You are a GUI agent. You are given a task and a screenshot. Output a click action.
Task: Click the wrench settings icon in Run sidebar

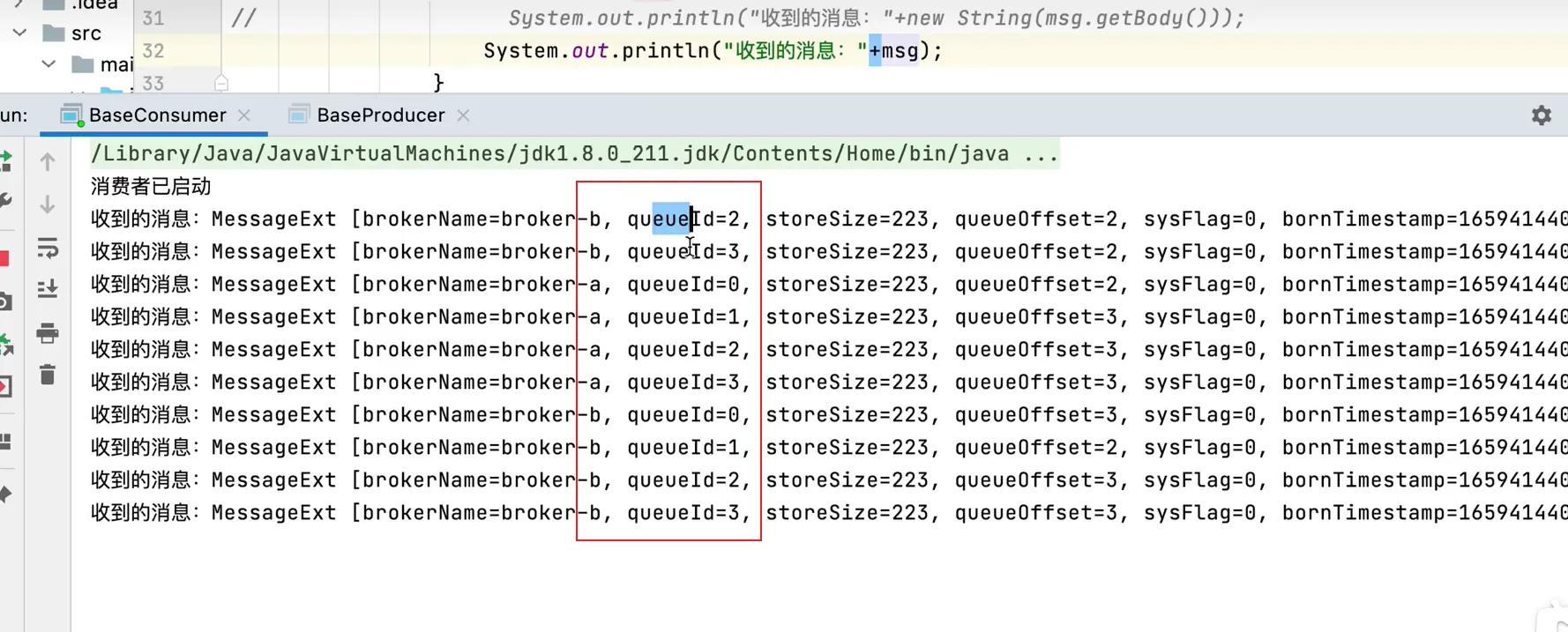tap(5, 202)
